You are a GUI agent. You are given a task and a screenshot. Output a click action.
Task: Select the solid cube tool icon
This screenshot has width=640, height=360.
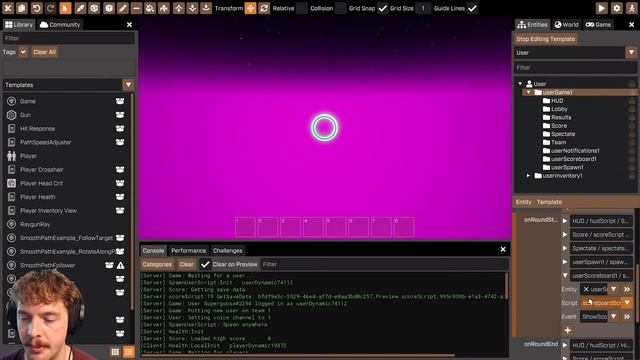click(109, 8)
